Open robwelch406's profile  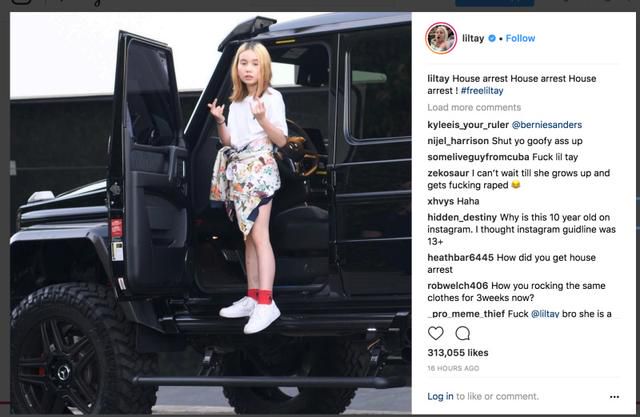(458, 286)
